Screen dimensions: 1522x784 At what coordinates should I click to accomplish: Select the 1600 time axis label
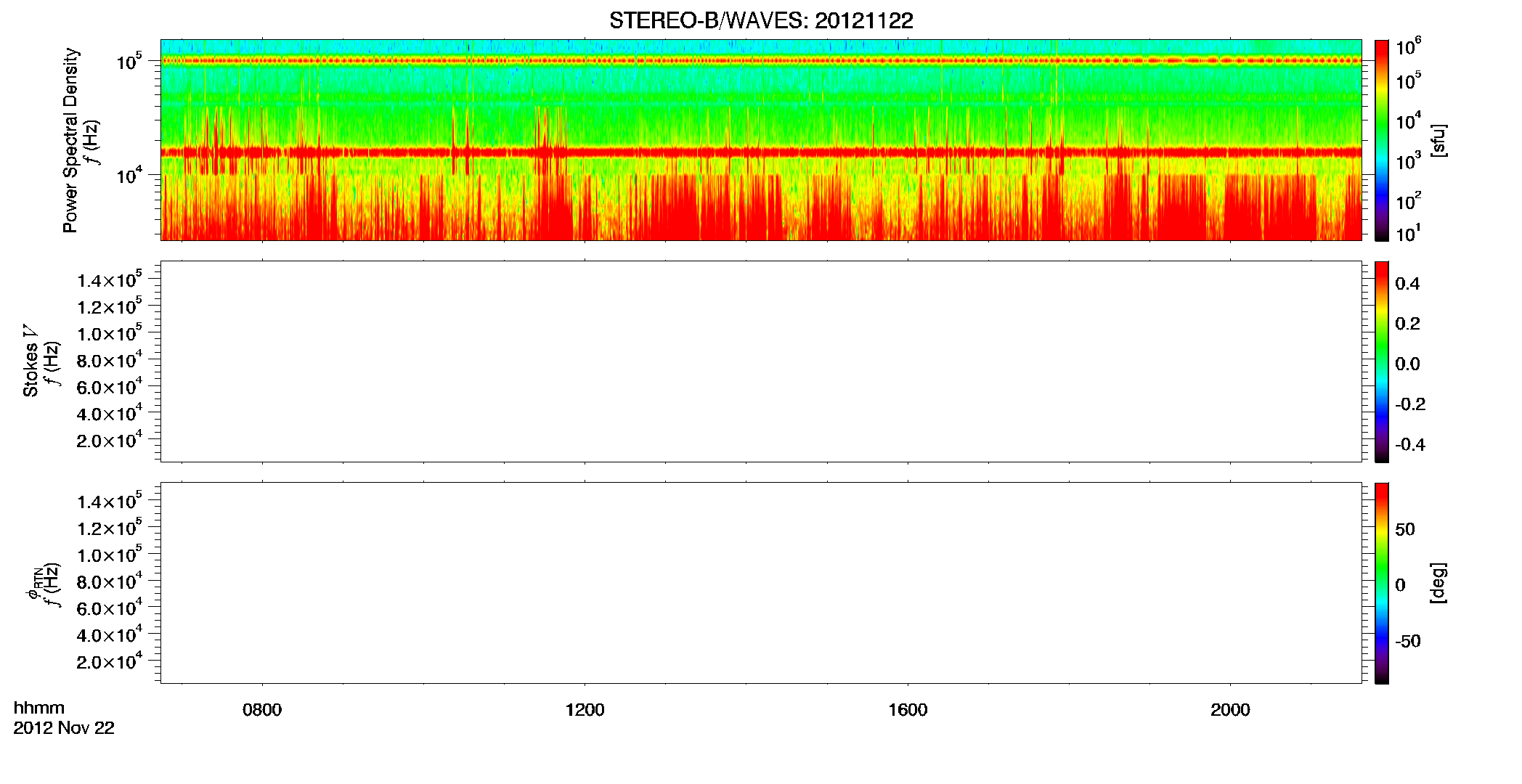(908, 710)
